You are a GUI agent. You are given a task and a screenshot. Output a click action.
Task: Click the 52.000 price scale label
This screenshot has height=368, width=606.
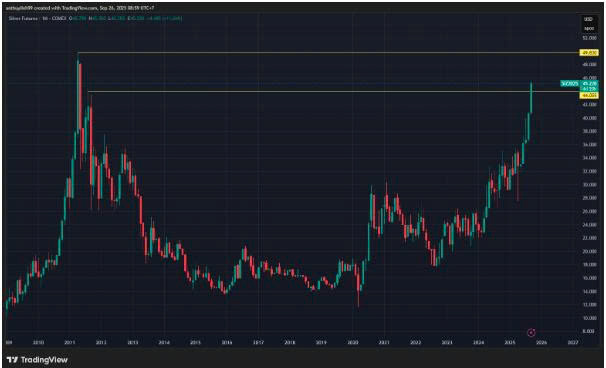pos(589,38)
